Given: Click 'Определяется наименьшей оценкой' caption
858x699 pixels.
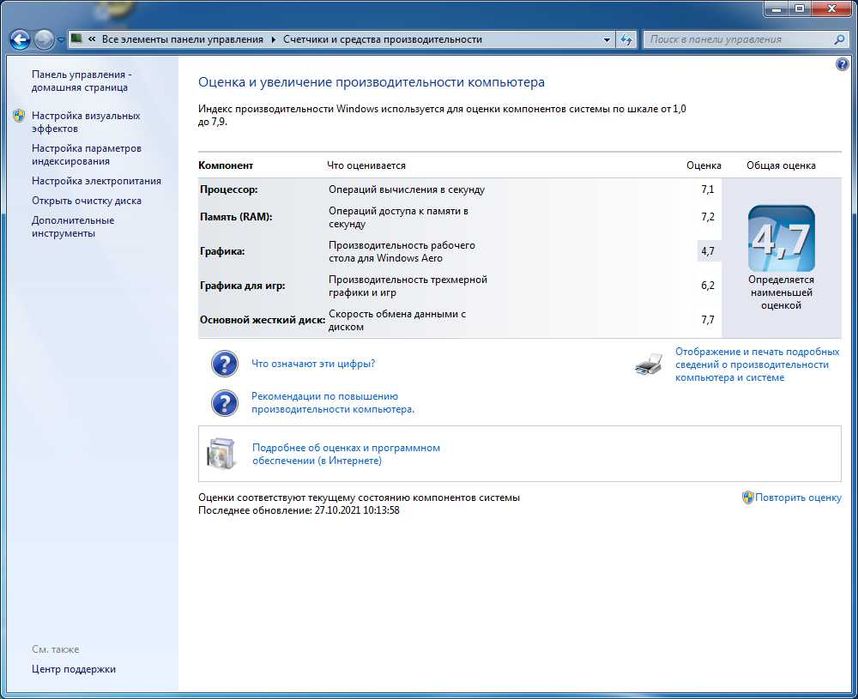Looking at the screenshot, I should 781,292.
